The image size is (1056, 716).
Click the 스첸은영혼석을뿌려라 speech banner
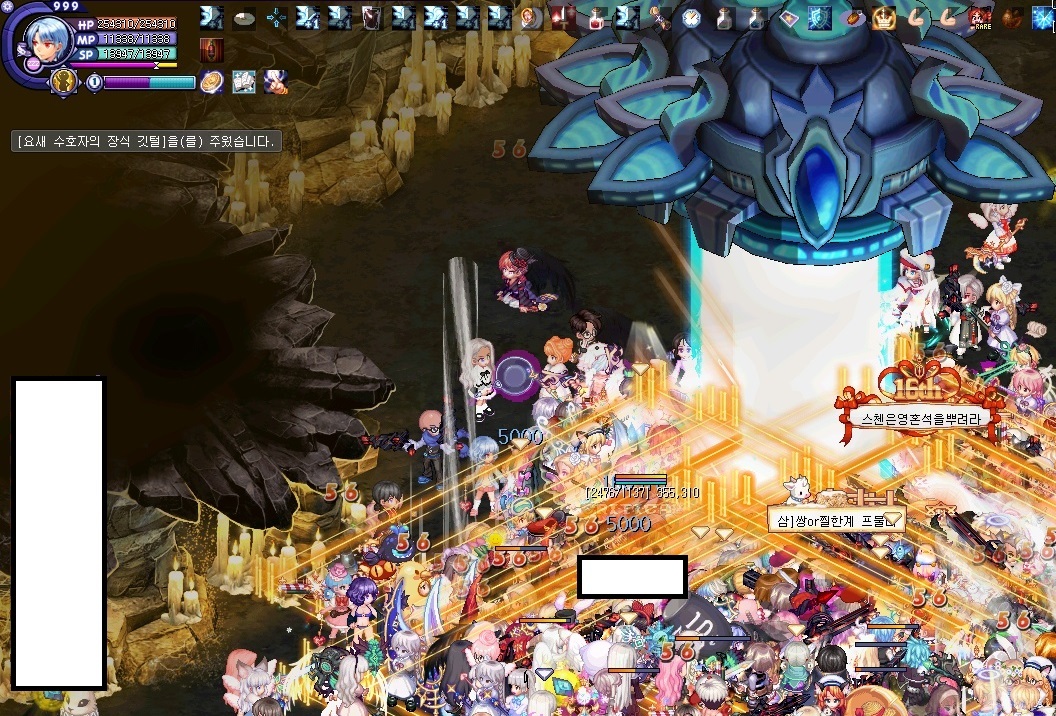click(921, 418)
